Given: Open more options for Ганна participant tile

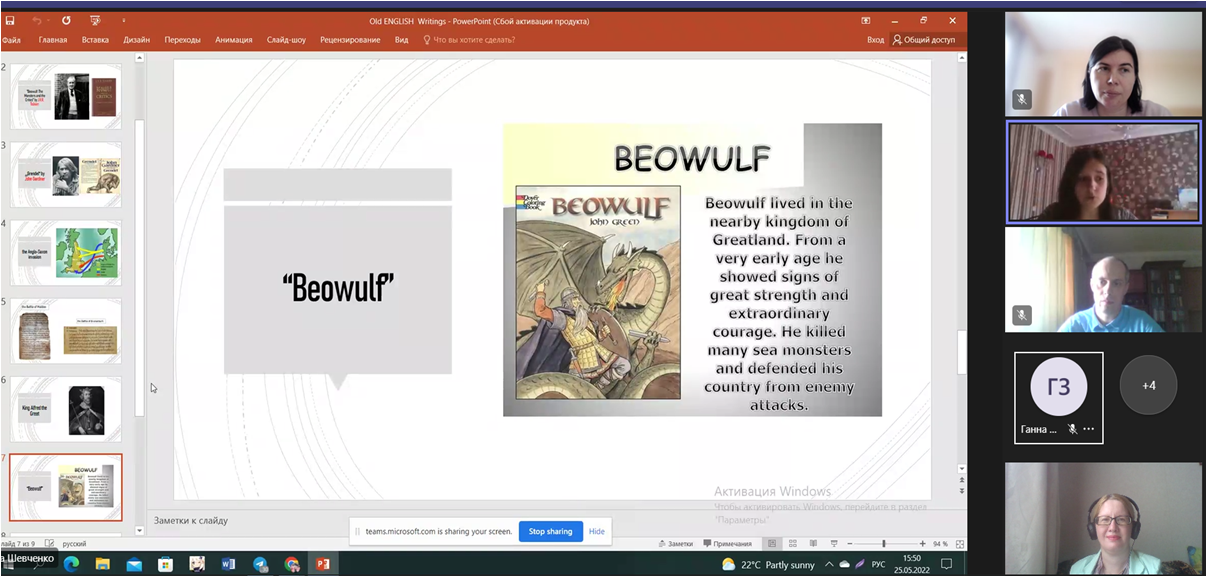Looking at the screenshot, I should pos(1088,429).
